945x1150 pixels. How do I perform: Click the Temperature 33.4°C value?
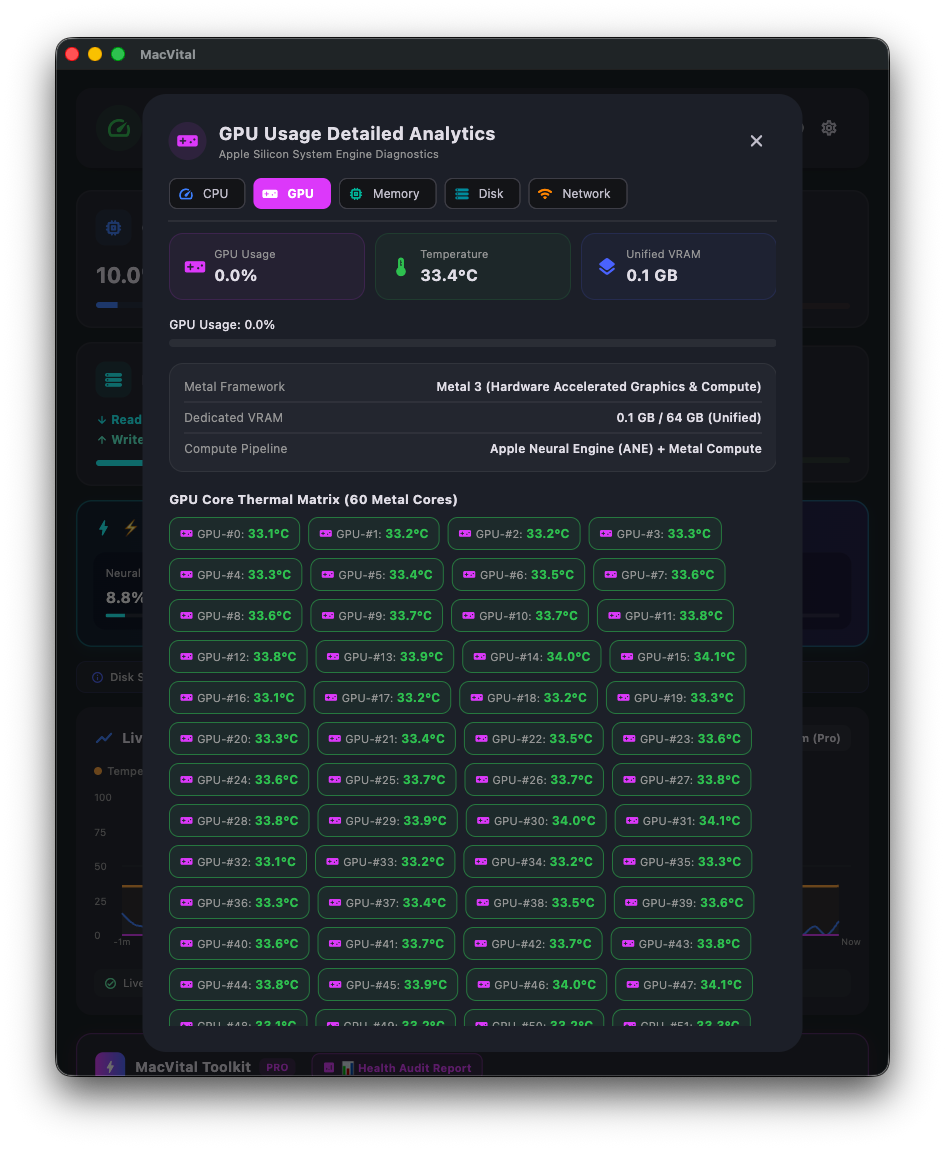tap(449, 275)
